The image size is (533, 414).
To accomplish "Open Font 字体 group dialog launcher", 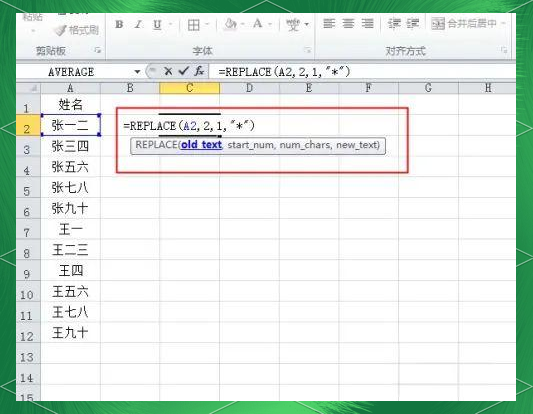I will point(308,50).
